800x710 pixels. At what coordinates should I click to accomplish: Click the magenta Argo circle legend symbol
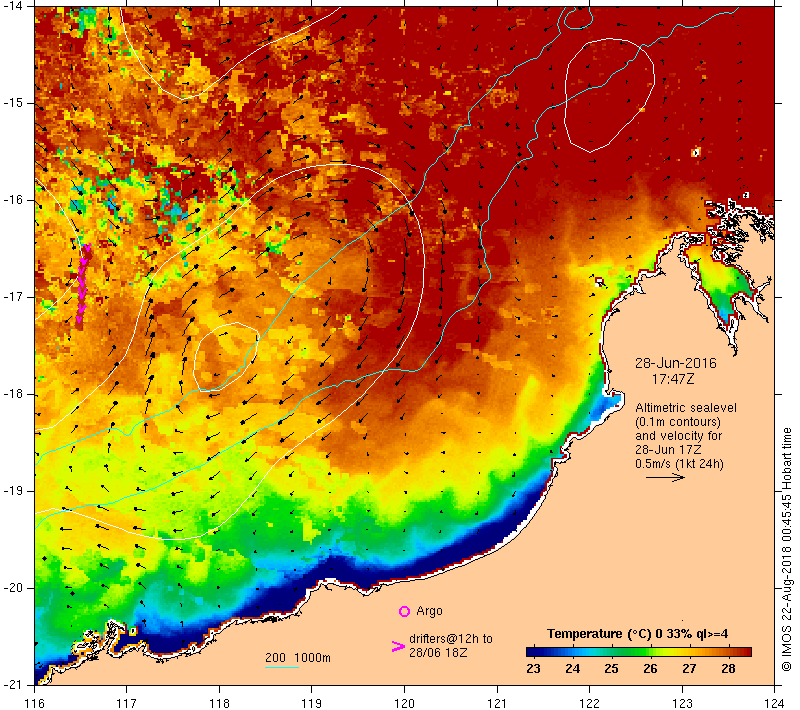(x=404, y=611)
